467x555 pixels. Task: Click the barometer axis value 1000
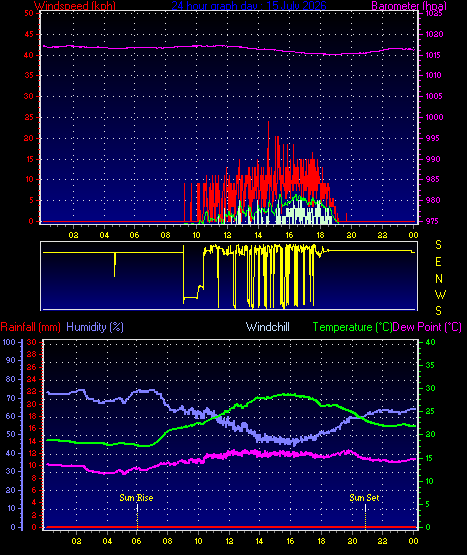[434, 117]
